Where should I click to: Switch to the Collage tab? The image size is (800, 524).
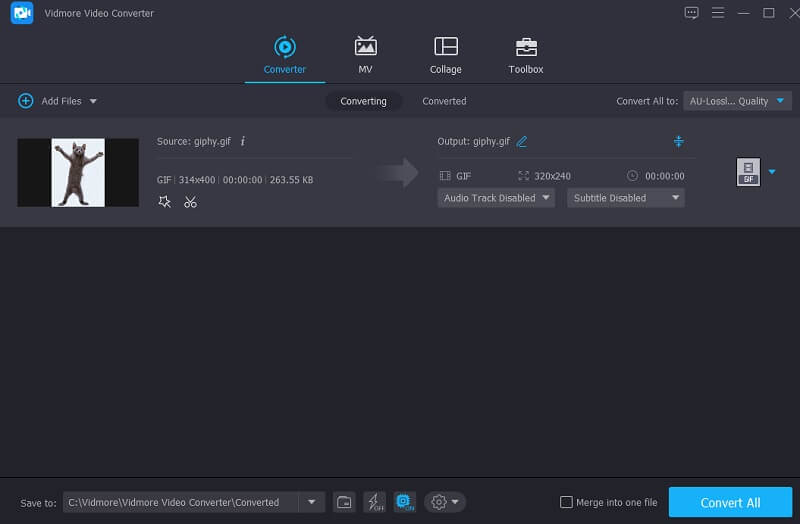pos(445,55)
